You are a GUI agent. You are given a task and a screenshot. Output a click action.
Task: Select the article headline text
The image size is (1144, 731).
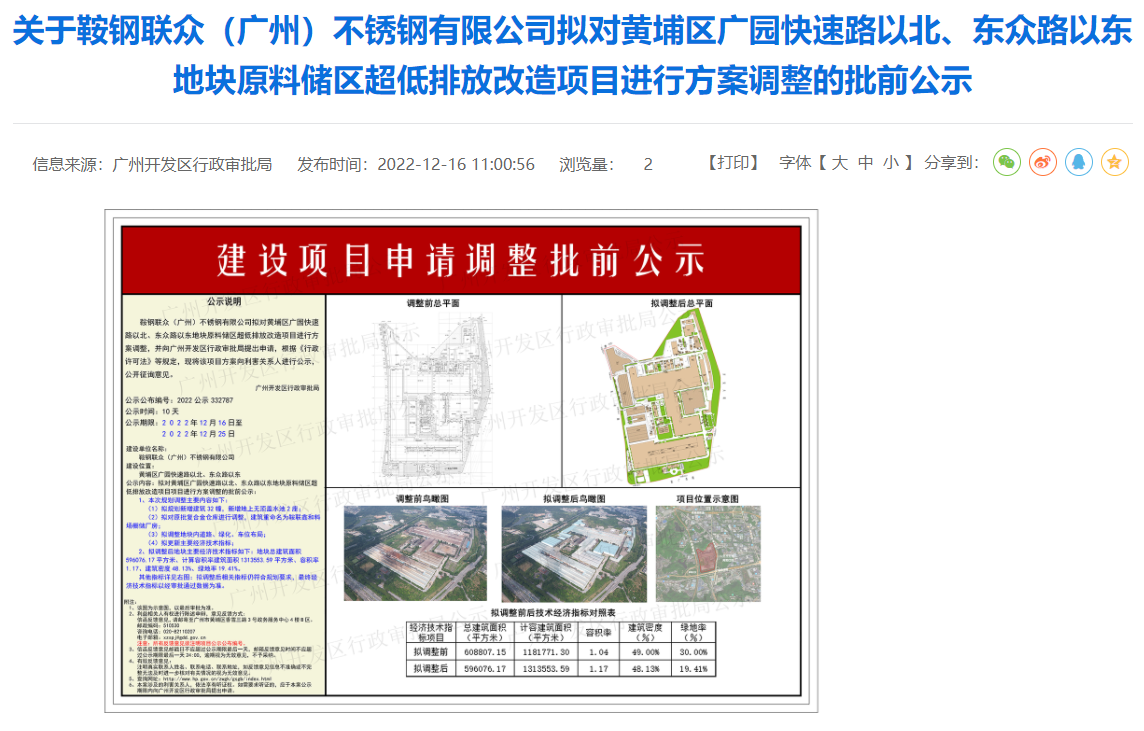572,55
